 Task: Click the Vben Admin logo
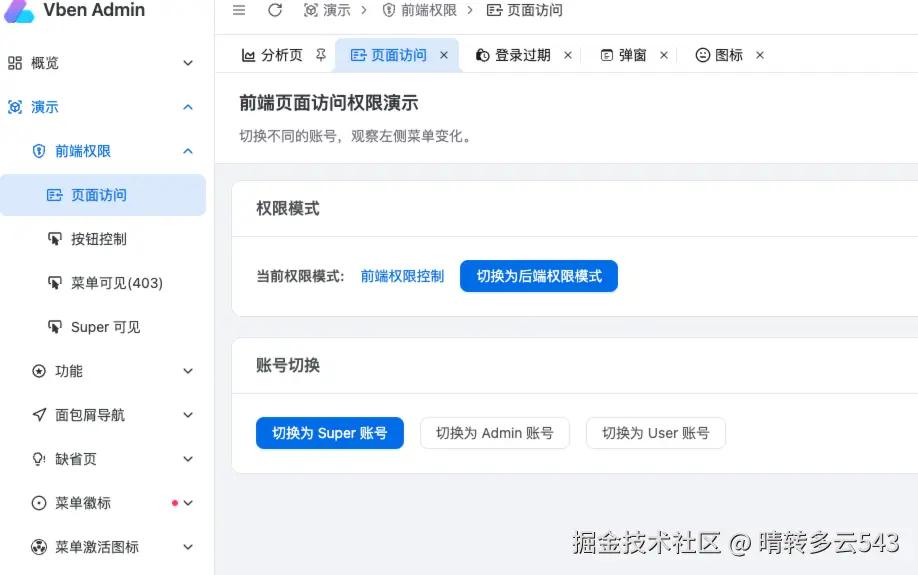19,11
